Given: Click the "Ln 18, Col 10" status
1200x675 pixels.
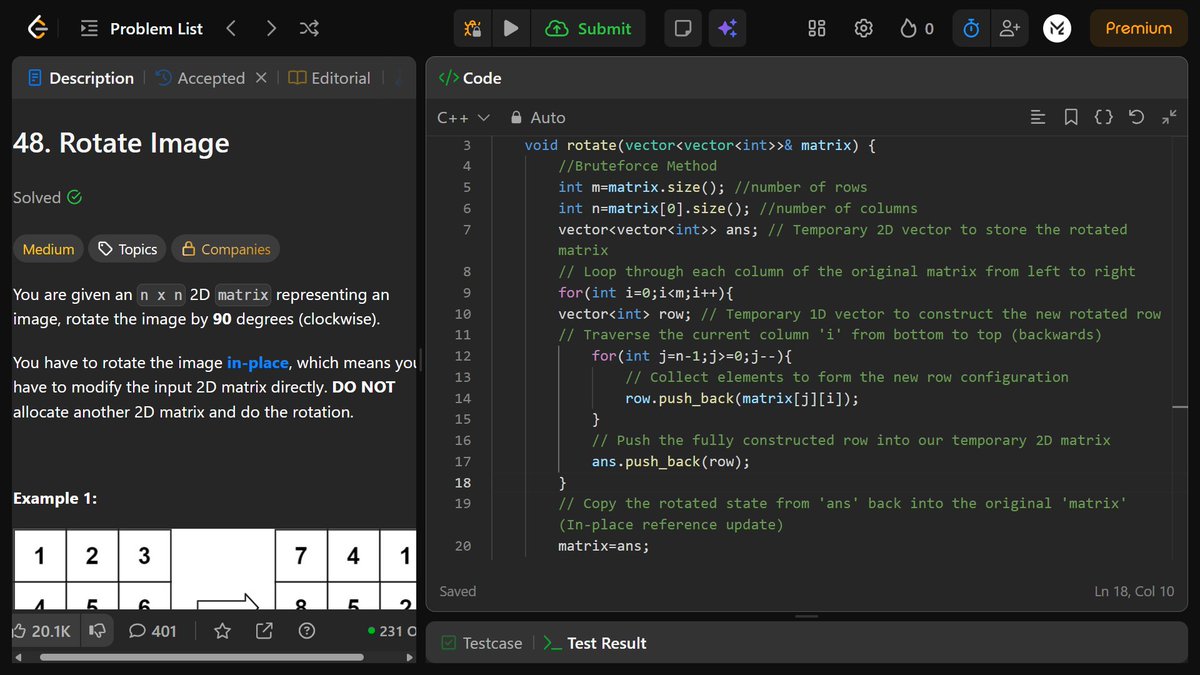Looking at the screenshot, I should 1134,591.
